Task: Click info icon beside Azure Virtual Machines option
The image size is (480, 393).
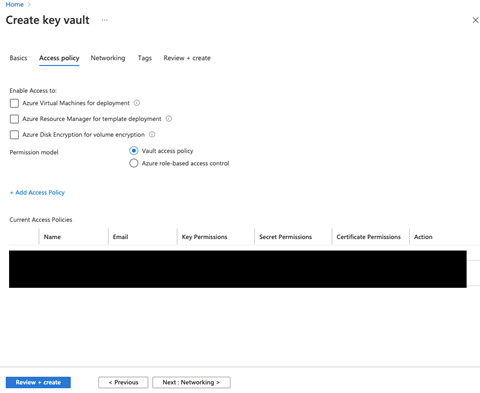Action: 137,103
